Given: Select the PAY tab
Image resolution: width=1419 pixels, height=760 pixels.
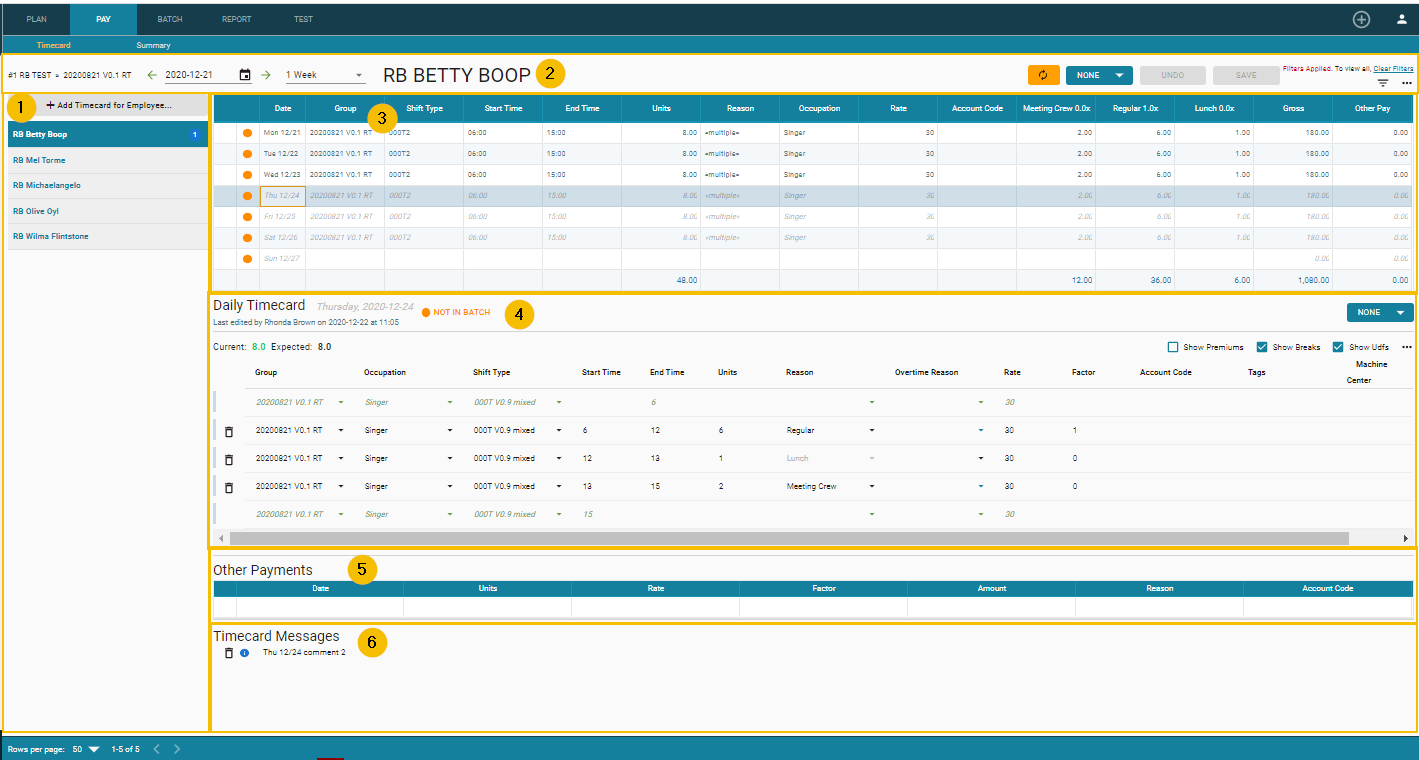Looking at the screenshot, I should pyautogui.click(x=103, y=19).
